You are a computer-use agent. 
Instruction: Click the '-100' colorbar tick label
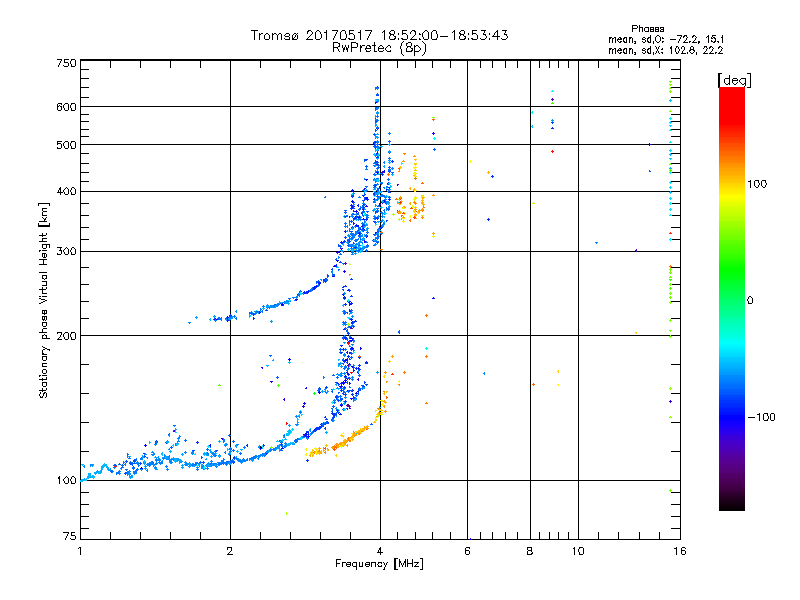tap(761, 417)
